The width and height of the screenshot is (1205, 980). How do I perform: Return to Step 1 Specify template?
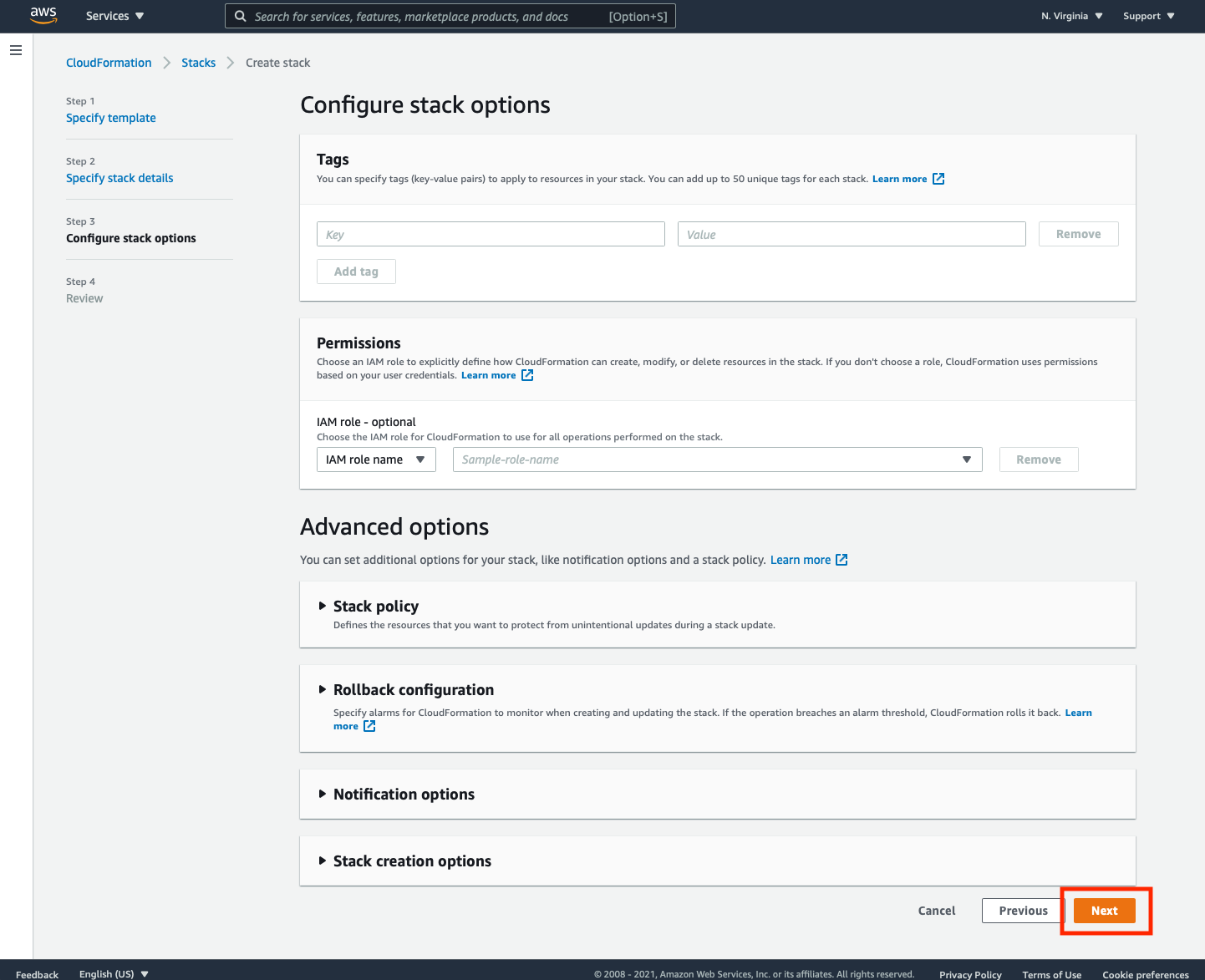tap(111, 118)
